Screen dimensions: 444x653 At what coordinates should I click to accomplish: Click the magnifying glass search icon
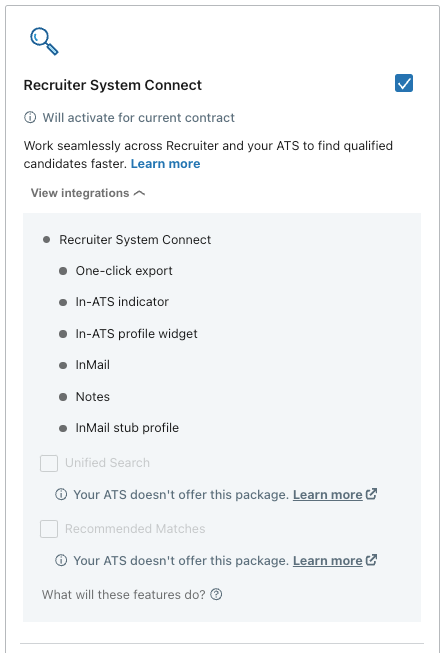coord(44,41)
